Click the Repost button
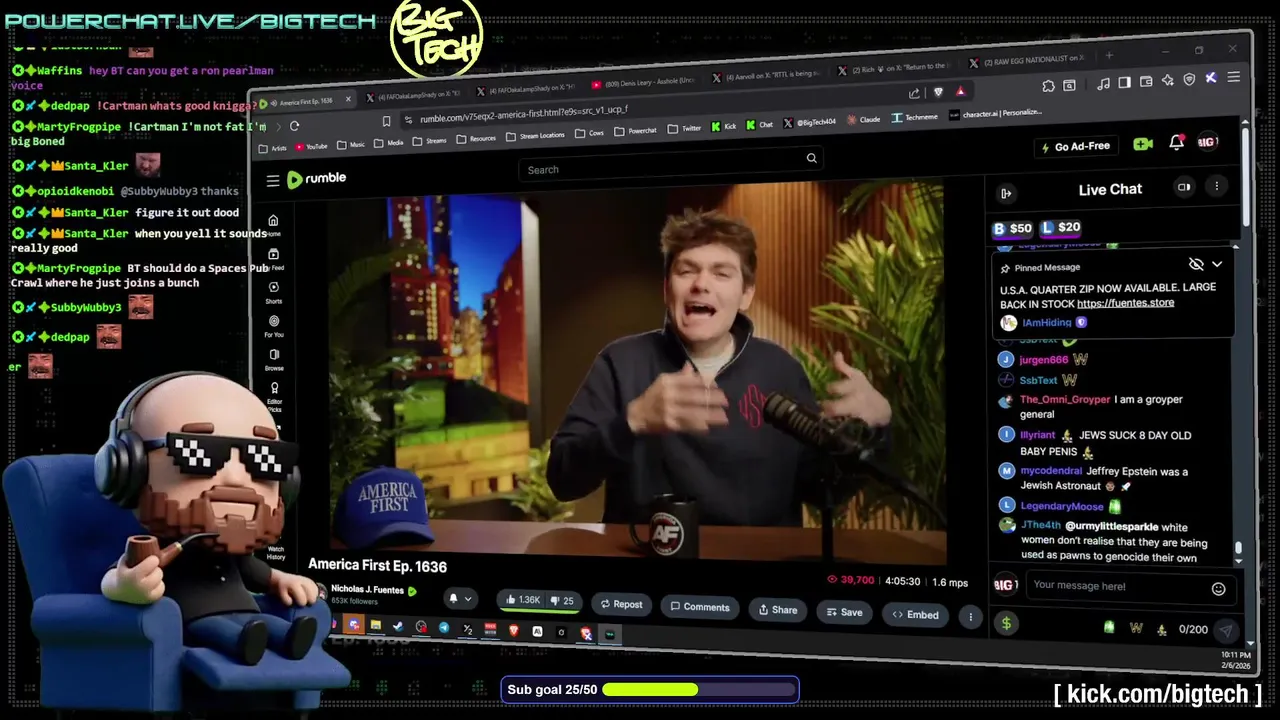Viewport: 1280px width, 720px height. point(621,604)
